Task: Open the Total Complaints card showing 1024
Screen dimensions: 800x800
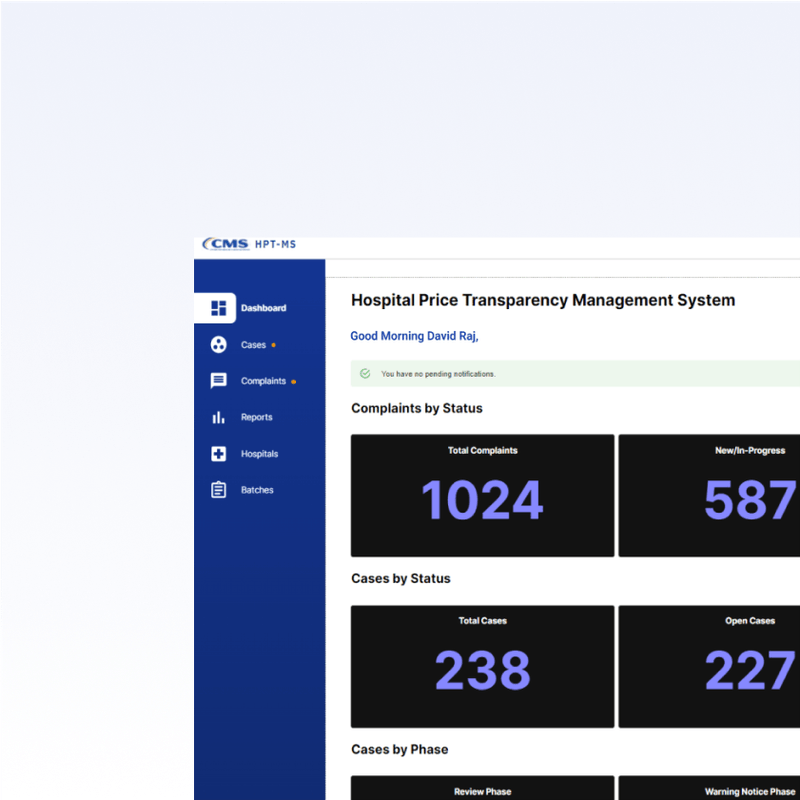Action: tap(482, 494)
